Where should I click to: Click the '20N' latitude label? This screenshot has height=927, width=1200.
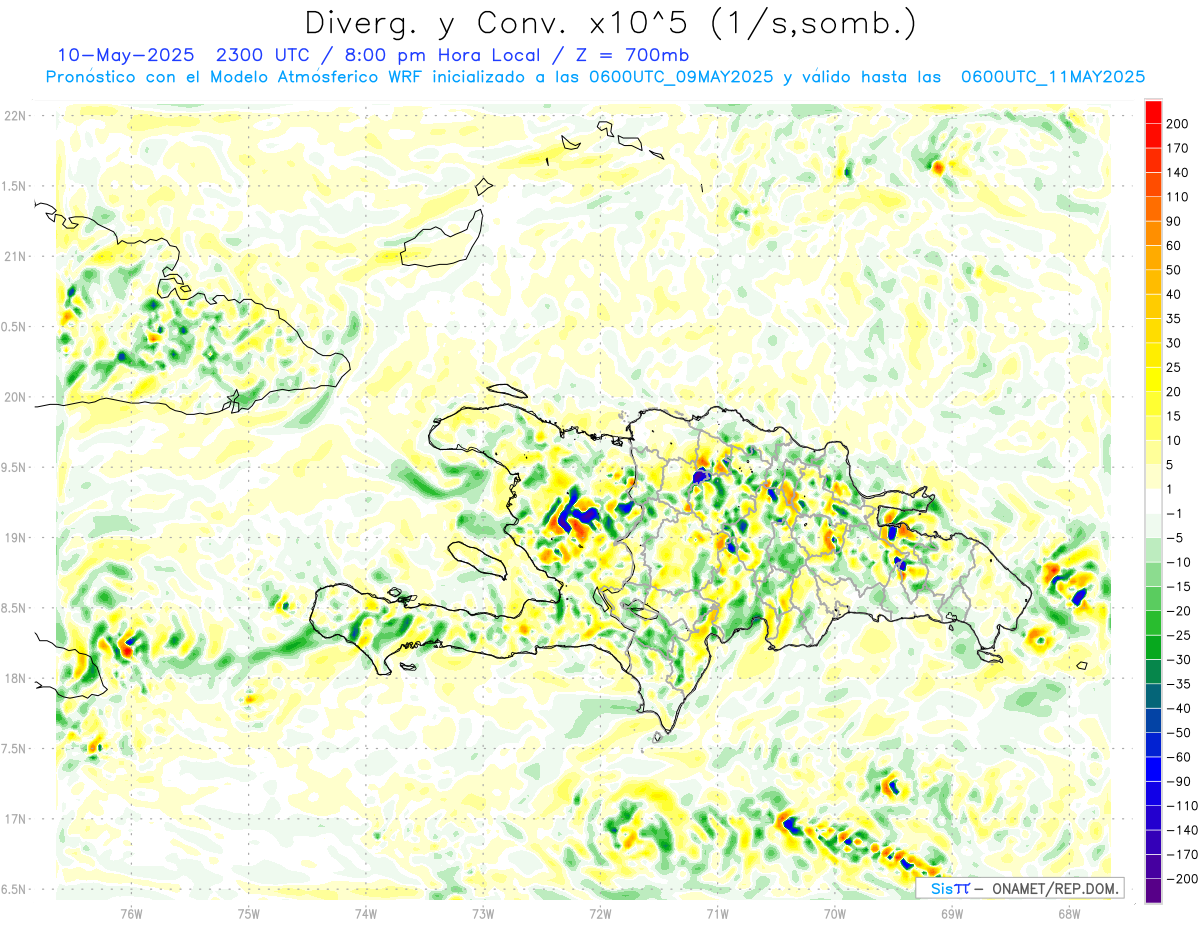pos(16,397)
